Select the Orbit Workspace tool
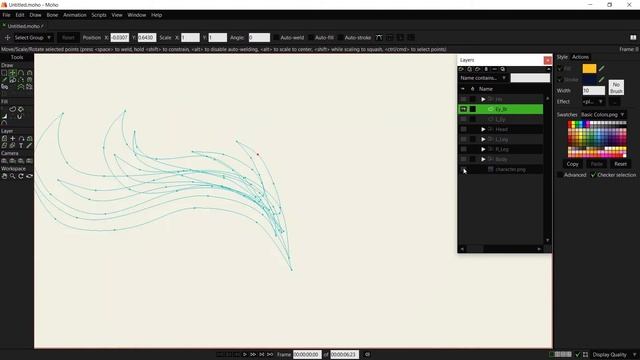The image size is (640, 360). 29,176
